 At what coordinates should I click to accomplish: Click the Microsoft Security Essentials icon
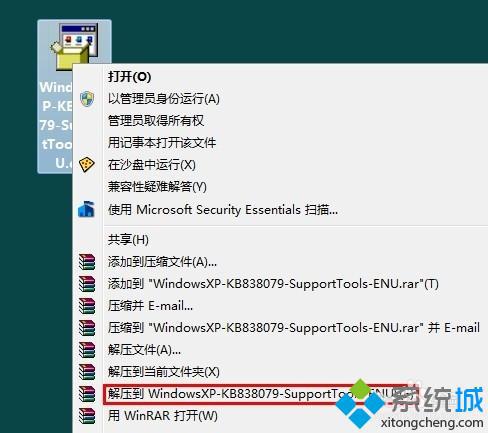coord(86,209)
